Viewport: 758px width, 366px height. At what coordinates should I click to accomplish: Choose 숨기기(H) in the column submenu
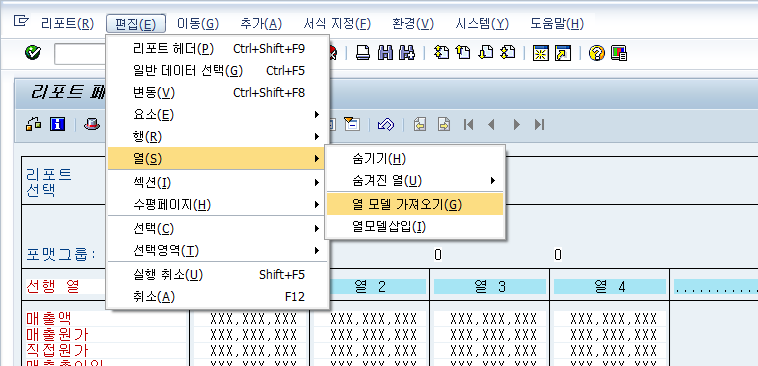pos(415,159)
